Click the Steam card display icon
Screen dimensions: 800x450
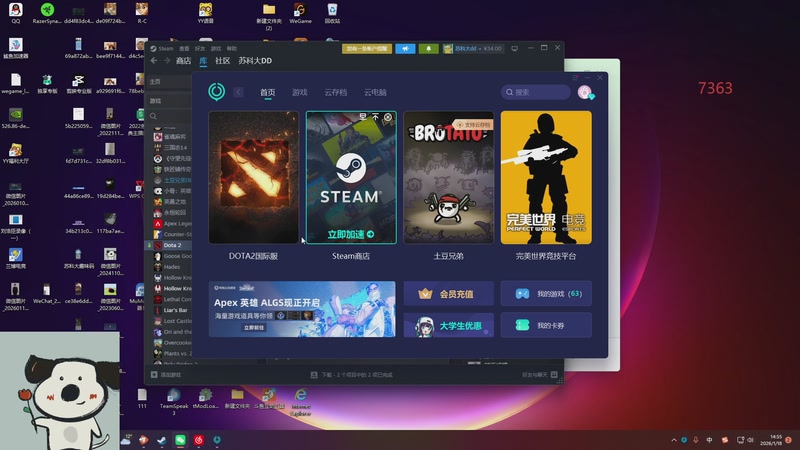pyautogui.click(x=362, y=117)
